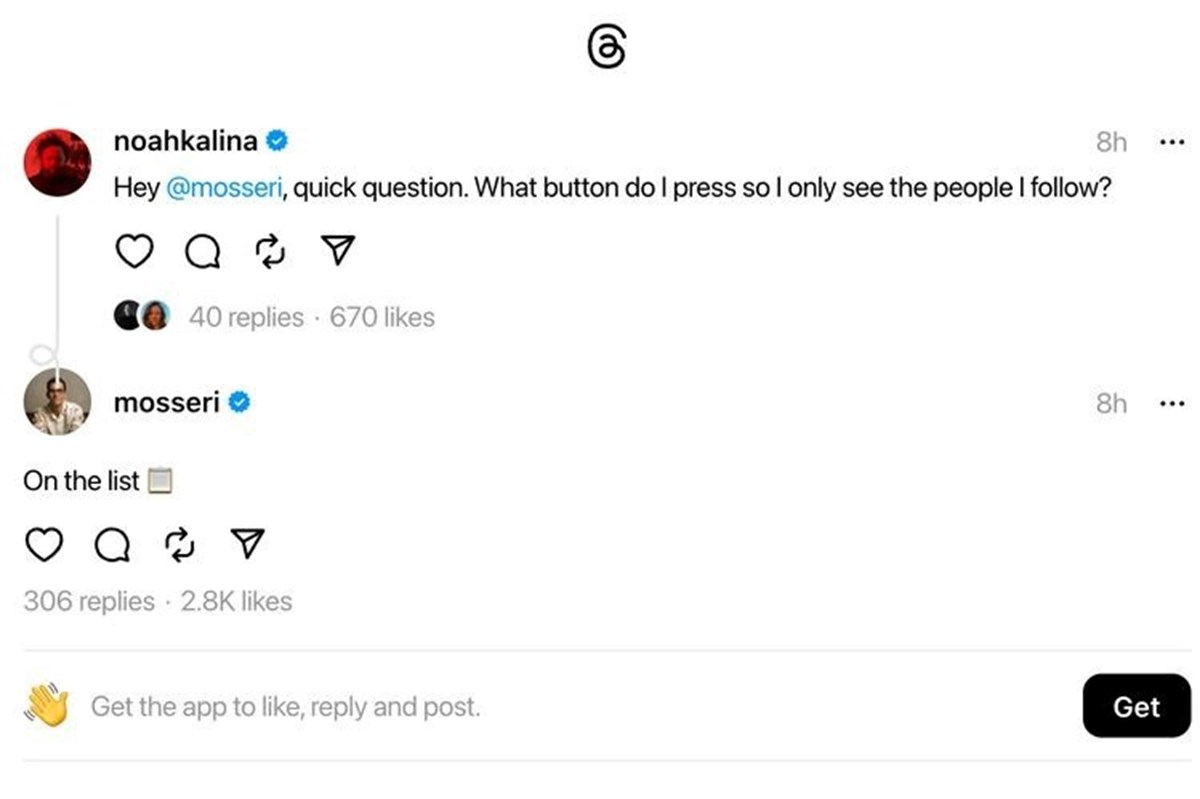The image size is (1200, 799).
Task: View the 40 replies on noahkalina's post
Action: 246,317
